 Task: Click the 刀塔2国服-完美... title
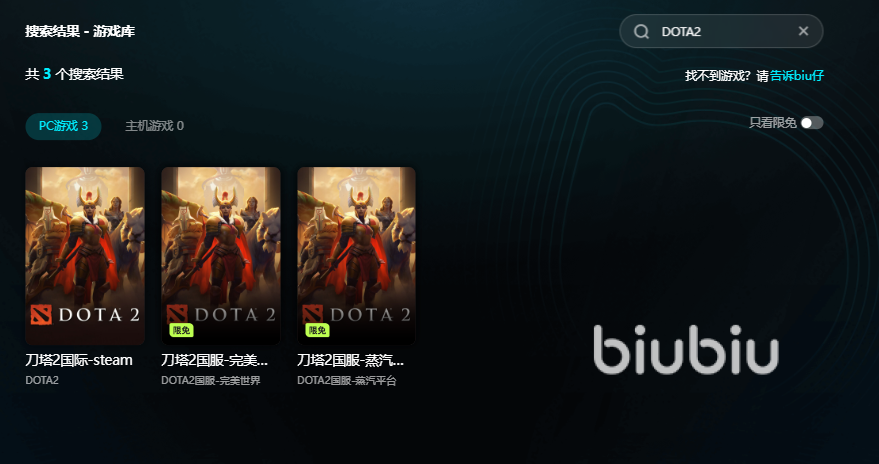(x=215, y=360)
